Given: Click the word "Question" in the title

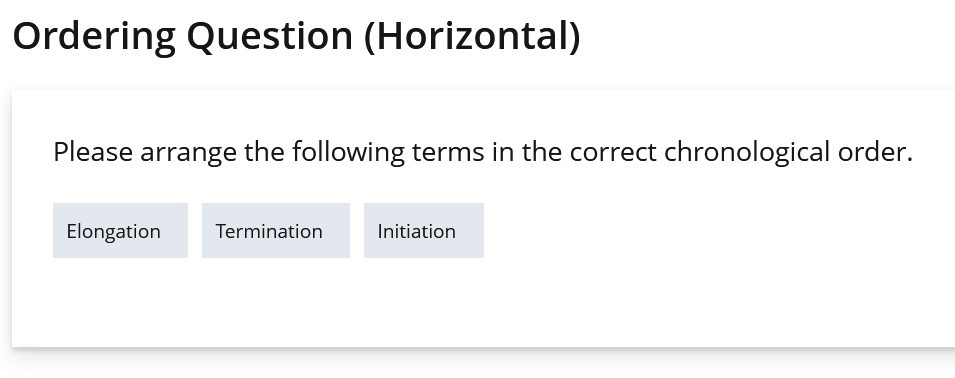Looking at the screenshot, I should tap(270, 37).
